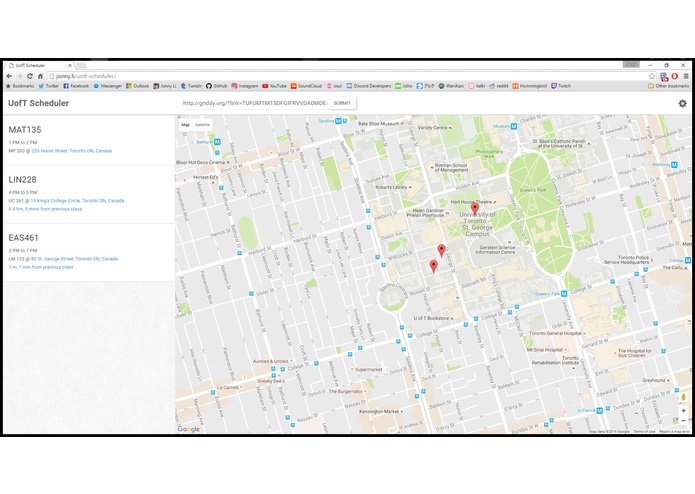Click the SUBMIT button

click(x=342, y=103)
